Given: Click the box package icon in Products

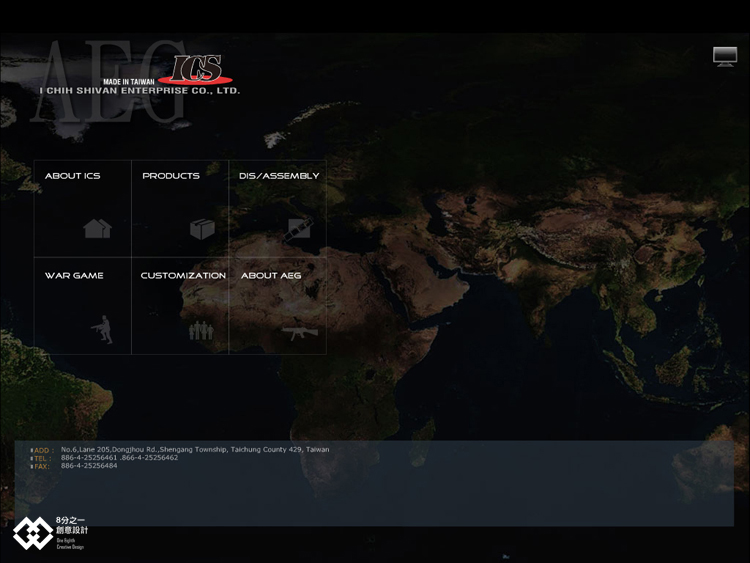Looking at the screenshot, I should tap(202, 229).
